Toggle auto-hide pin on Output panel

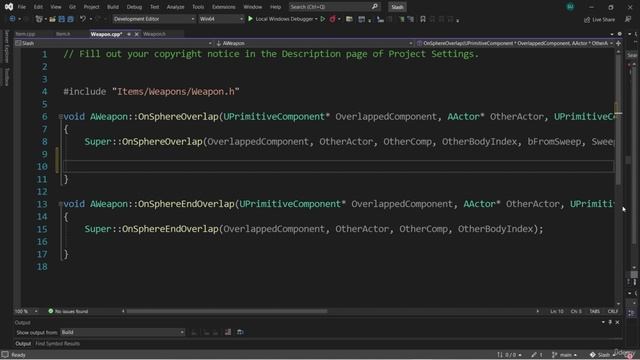[x=610, y=322]
